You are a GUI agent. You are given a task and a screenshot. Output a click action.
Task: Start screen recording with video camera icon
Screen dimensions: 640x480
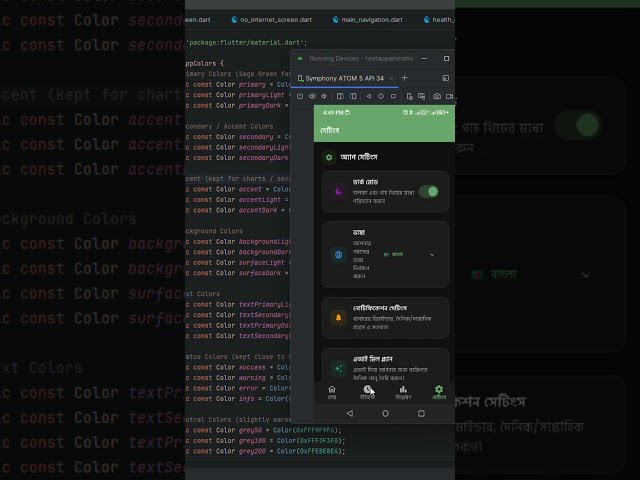pos(449,96)
